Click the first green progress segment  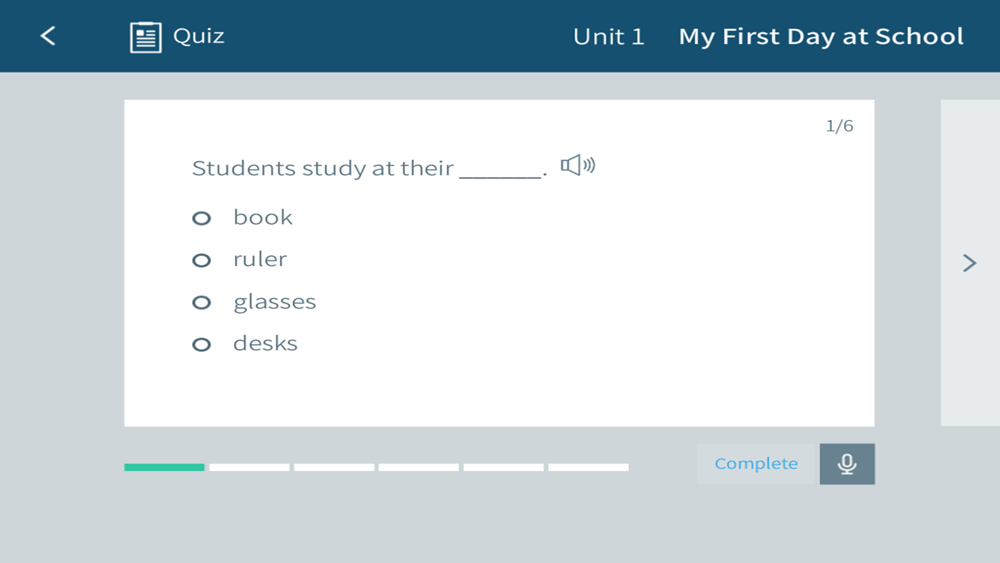click(164, 467)
